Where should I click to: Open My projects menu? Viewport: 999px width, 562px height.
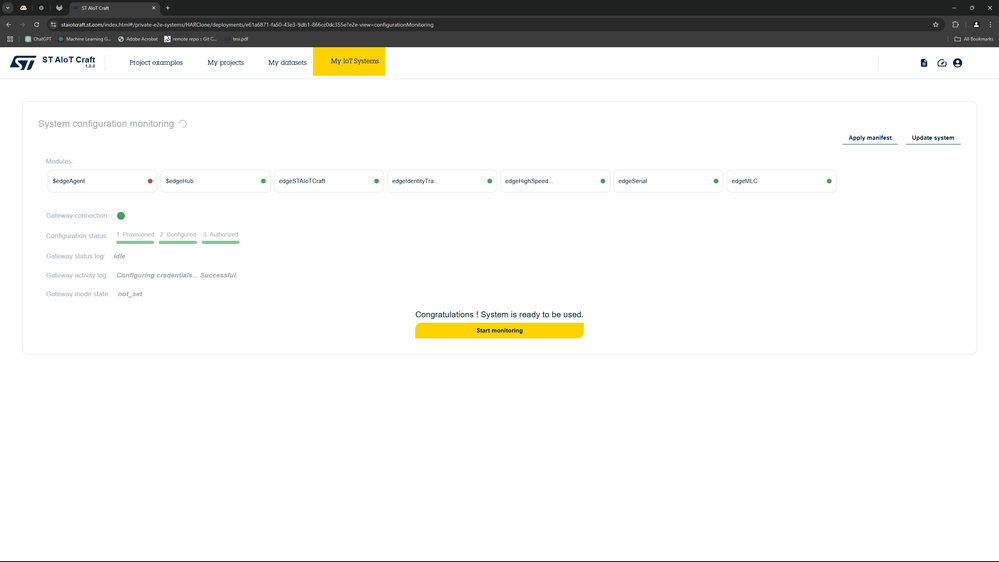(x=226, y=62)
